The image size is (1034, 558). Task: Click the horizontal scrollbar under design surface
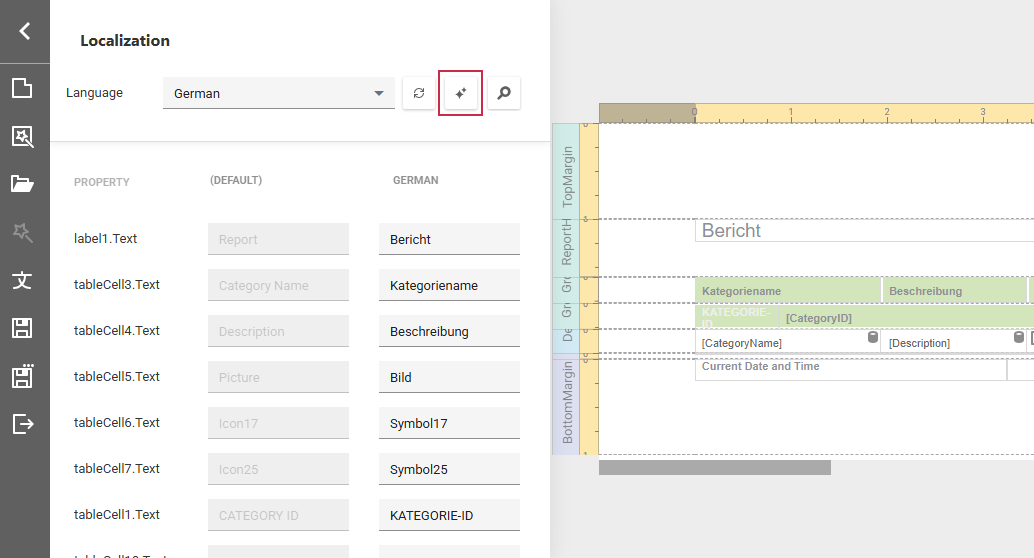[x=714, y=468]
